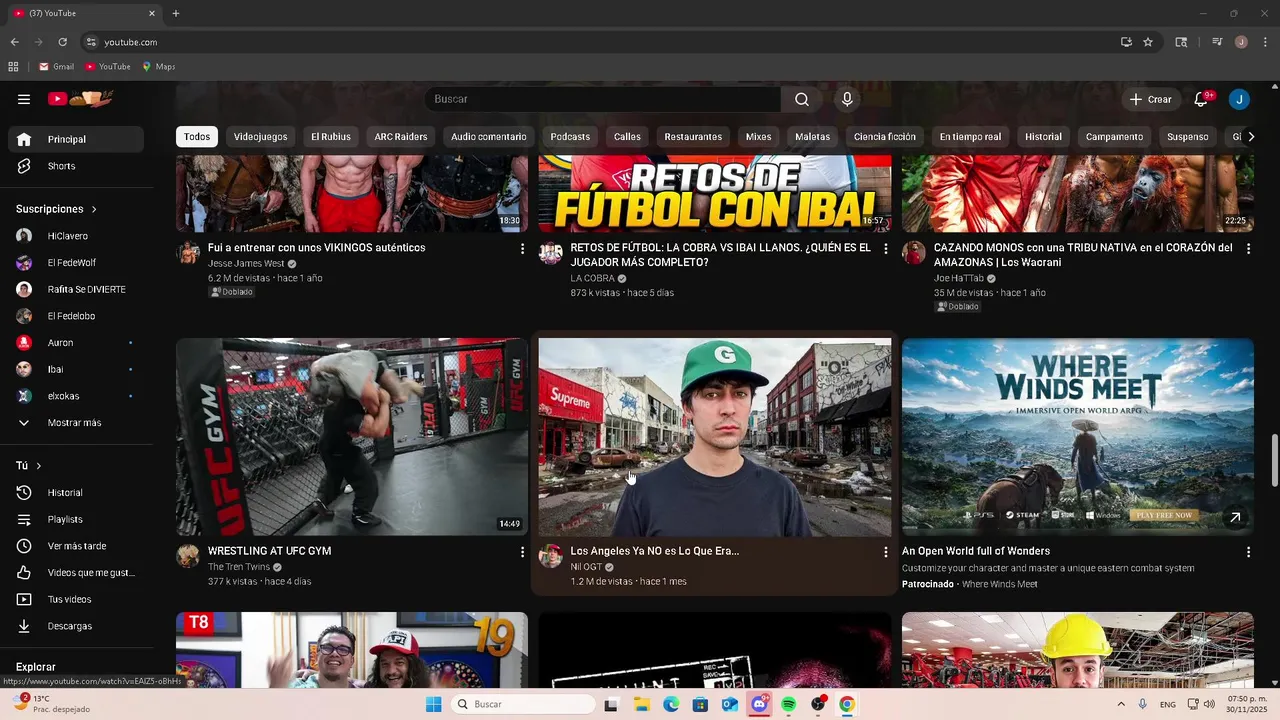Click UFC Gym wrestling video thumbnail

(x=352, y=437)
